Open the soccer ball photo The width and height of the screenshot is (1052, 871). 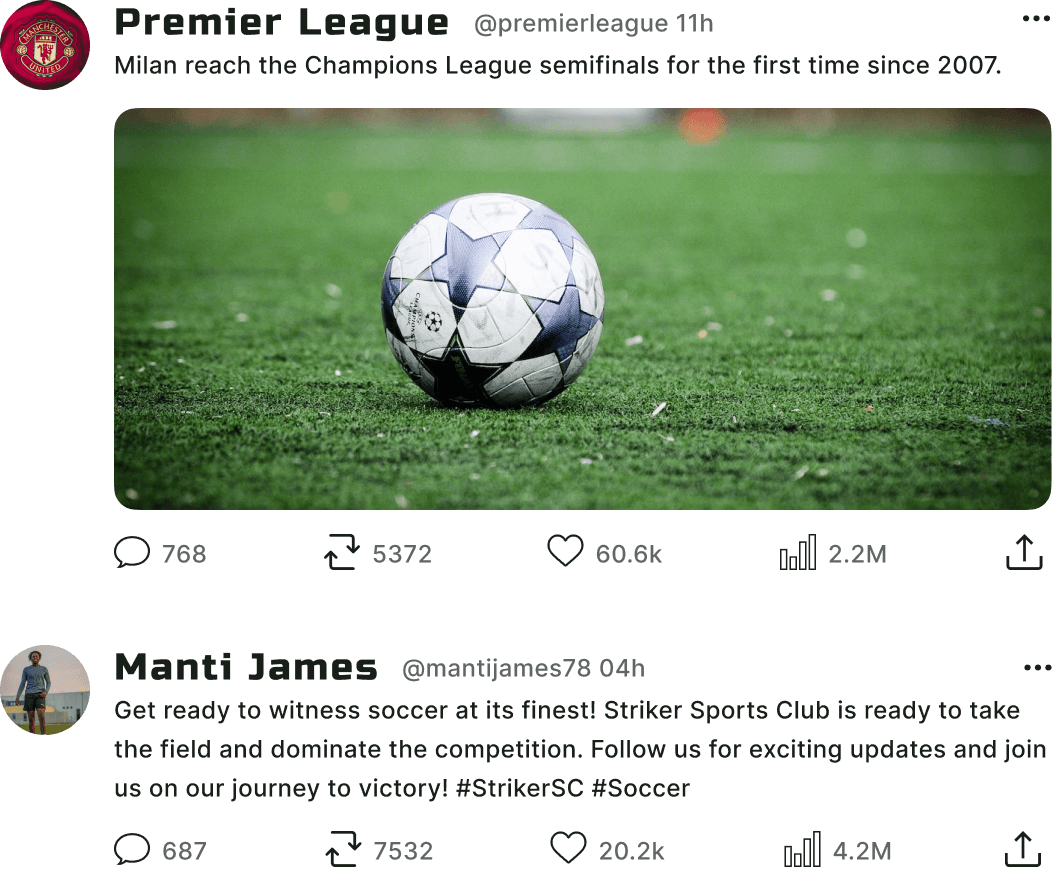tap(582, 309)
